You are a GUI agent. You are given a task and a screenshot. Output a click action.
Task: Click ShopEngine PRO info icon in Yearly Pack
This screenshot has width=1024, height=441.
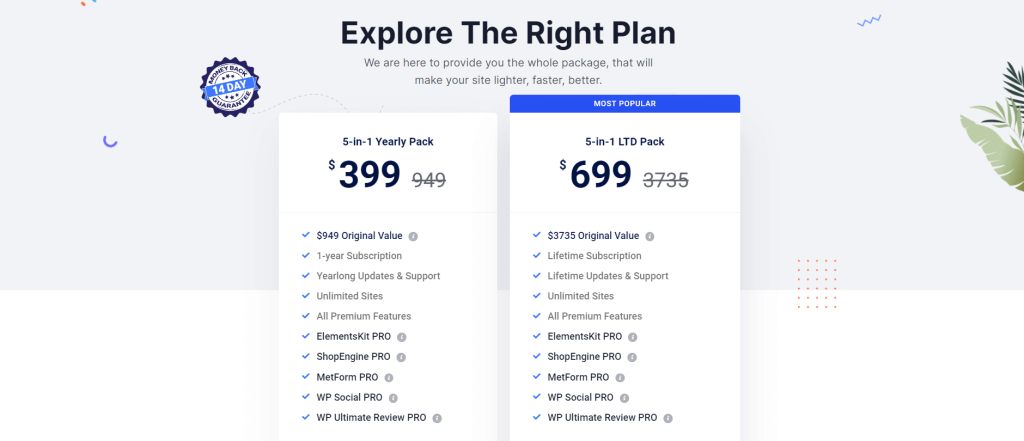(x=401, y=357)
